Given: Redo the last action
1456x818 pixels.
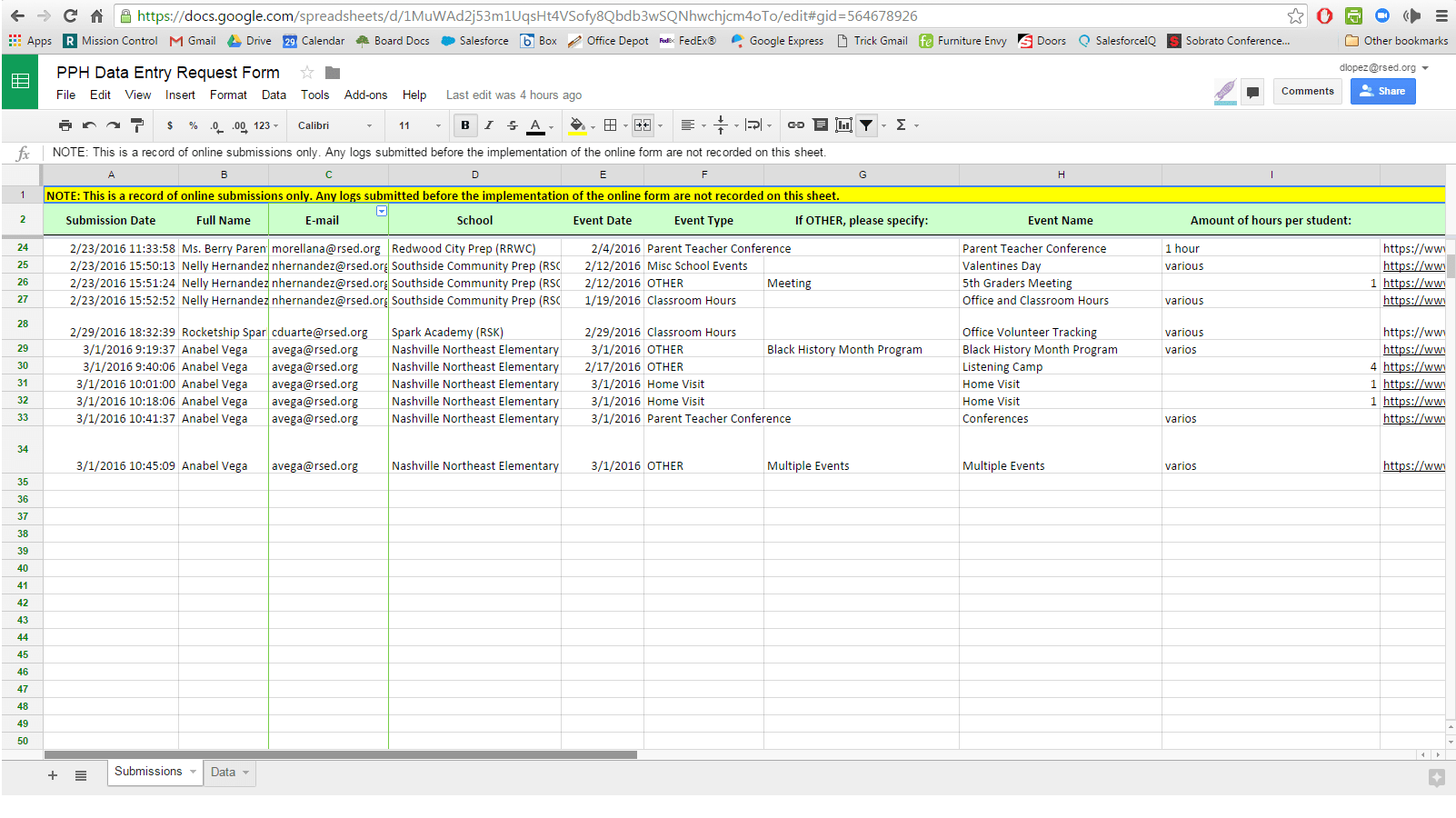Looking at the screenshot, I should click(112, 125).
